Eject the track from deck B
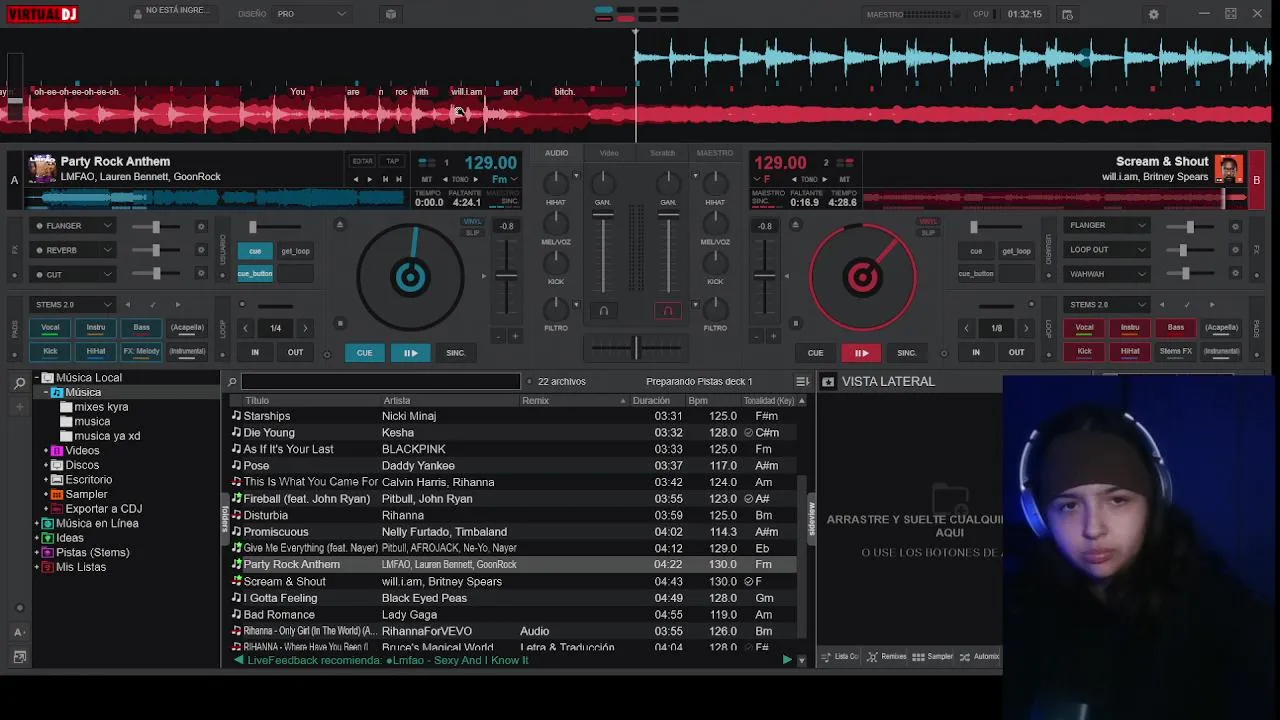The width and height of the screenshot is (1280, 720). pyautogui.click(x=795, y=225)
